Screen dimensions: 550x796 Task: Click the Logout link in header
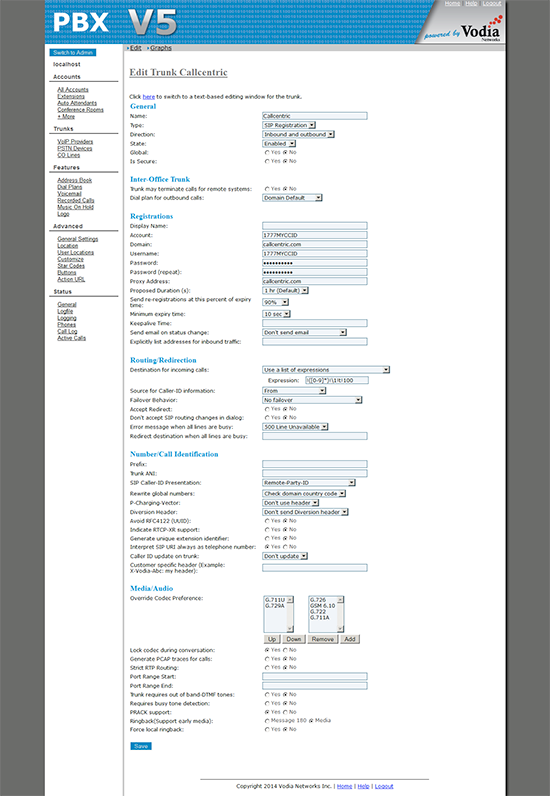coord(492,4)
